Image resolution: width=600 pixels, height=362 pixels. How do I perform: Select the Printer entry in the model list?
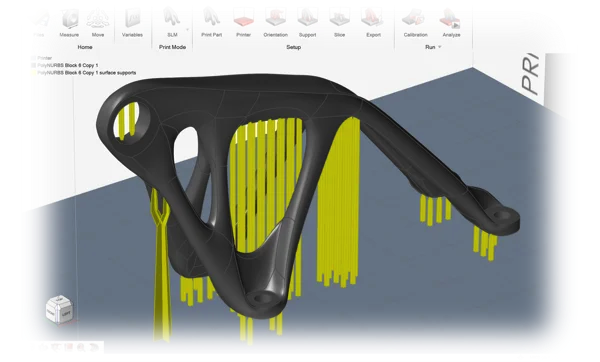point(42,58)
